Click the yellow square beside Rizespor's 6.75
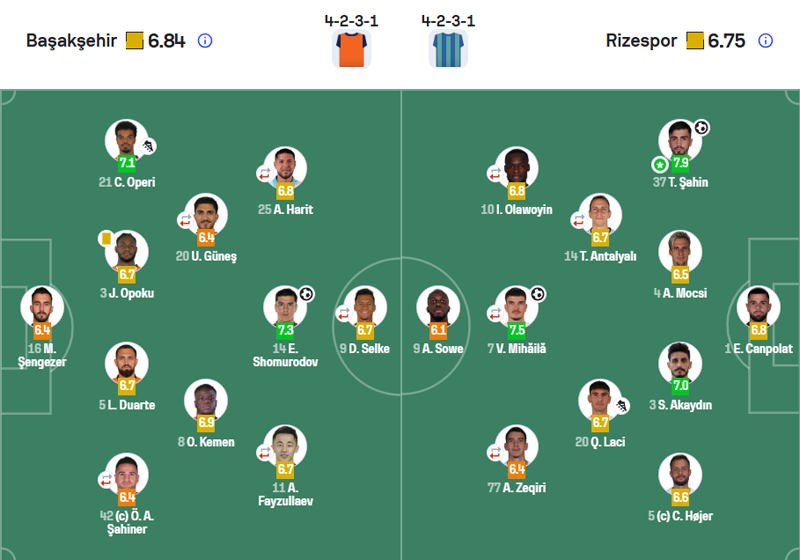800x560 pixels. (694, 41)
